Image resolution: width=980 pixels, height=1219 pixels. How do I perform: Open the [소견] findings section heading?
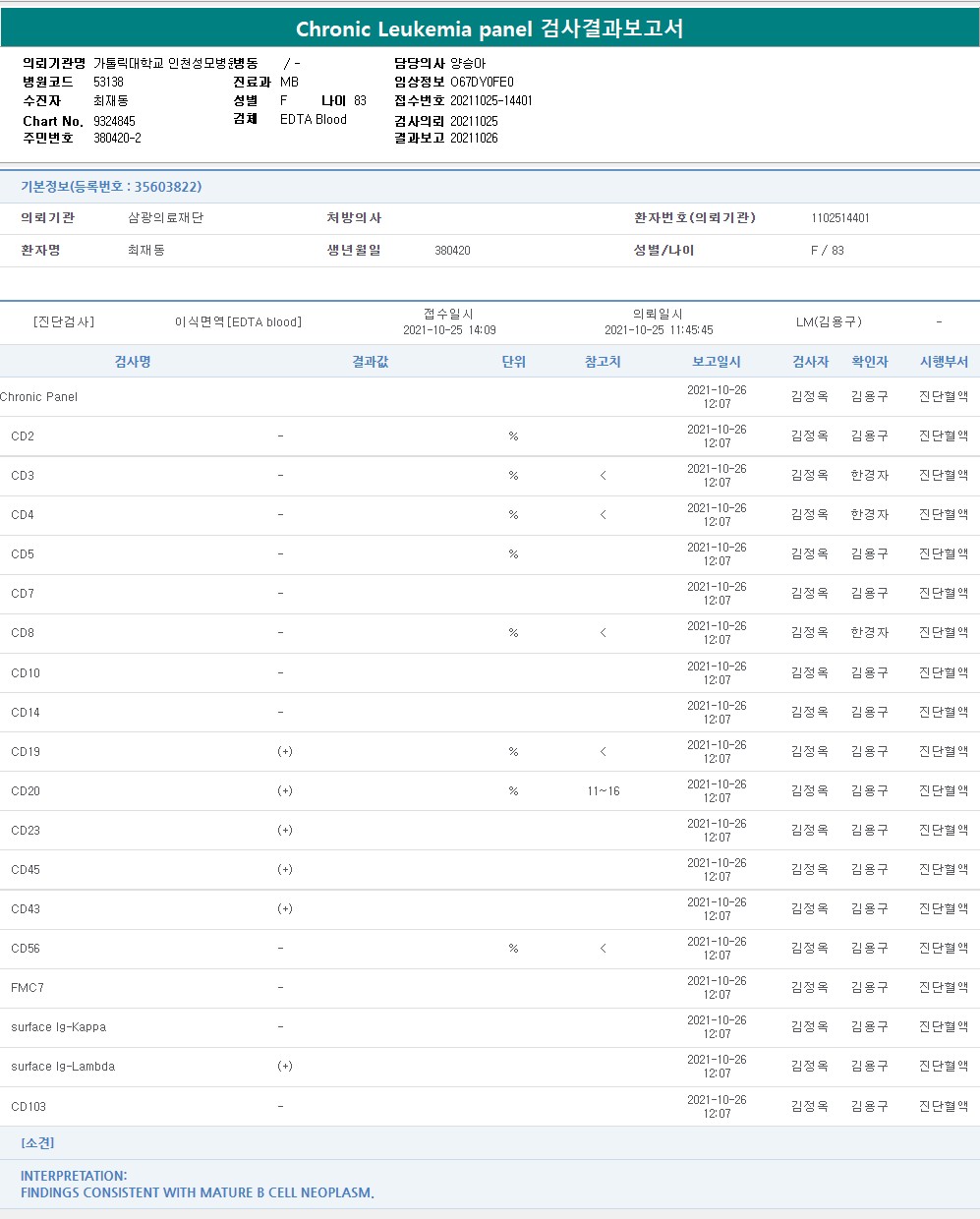click(x=38, y=1143)
